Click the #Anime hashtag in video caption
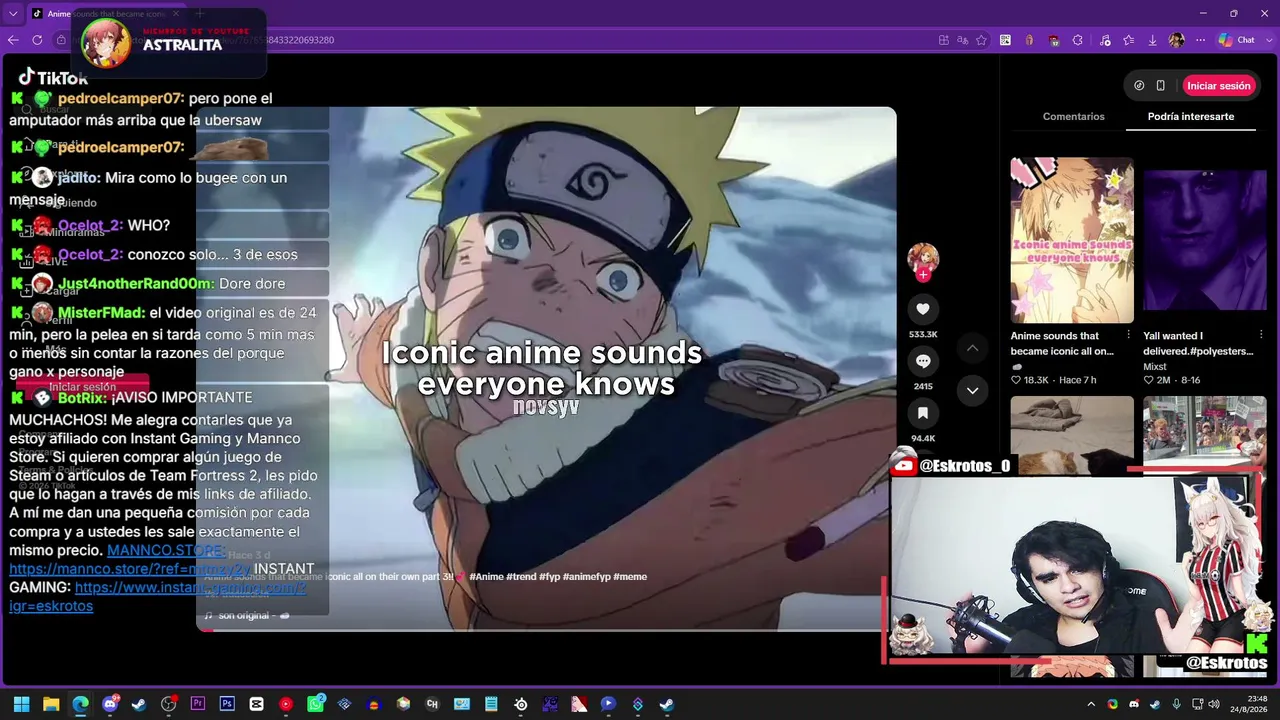Screen dimensions: 1280x720 click(x=486, y=577)
